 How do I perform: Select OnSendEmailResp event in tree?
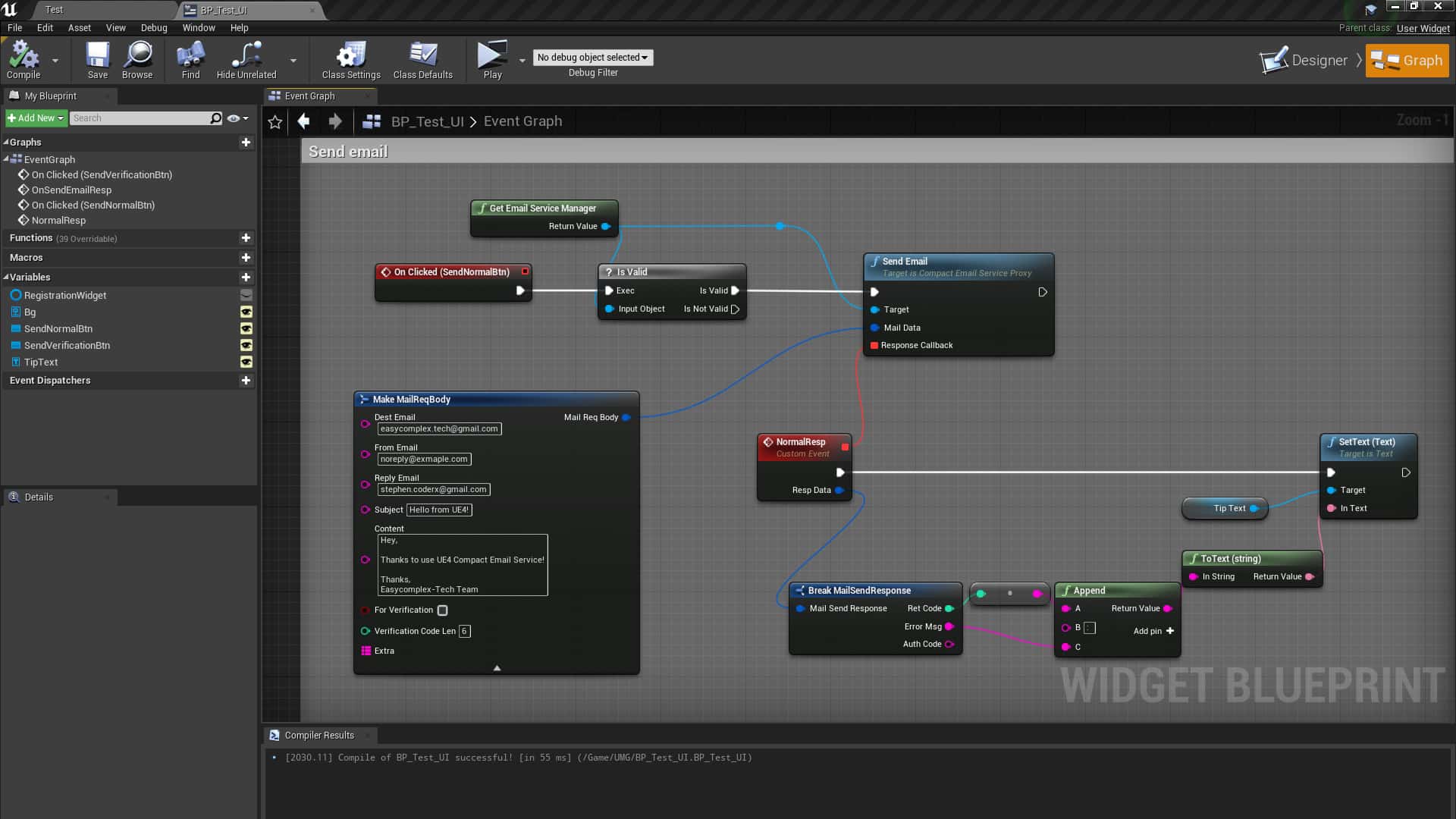coord(71,190)
